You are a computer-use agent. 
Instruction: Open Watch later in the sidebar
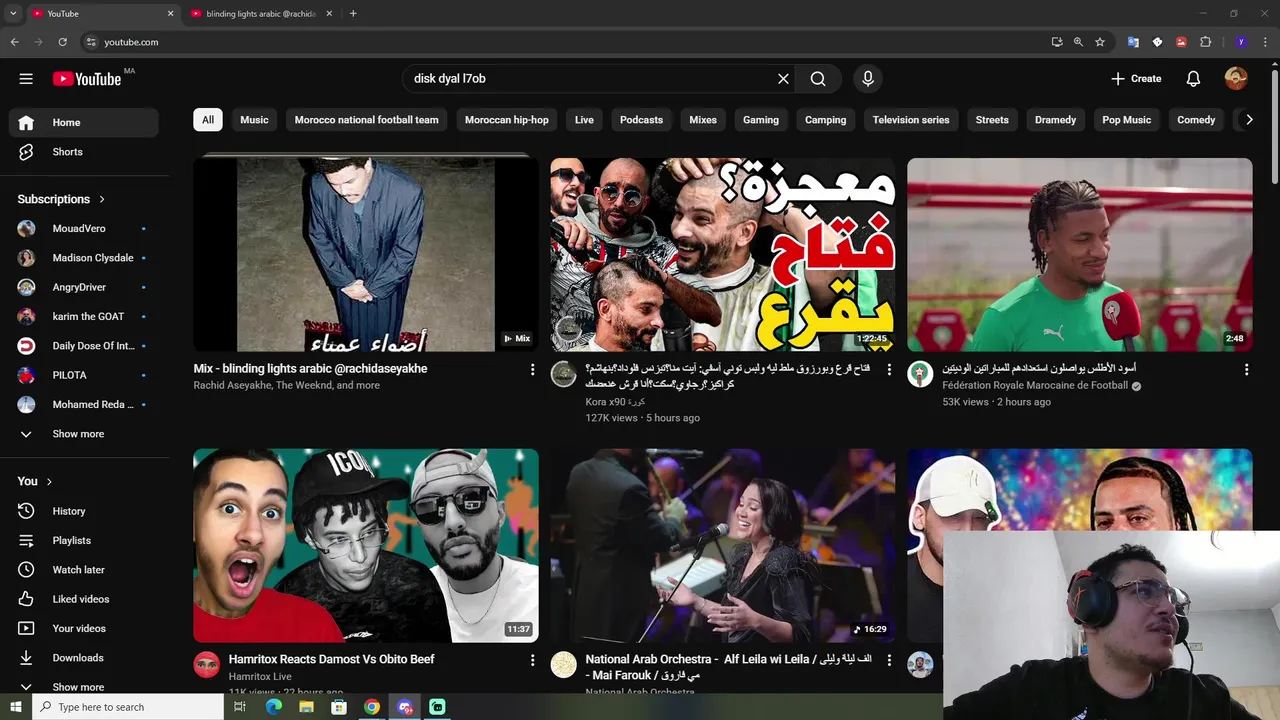84,570
